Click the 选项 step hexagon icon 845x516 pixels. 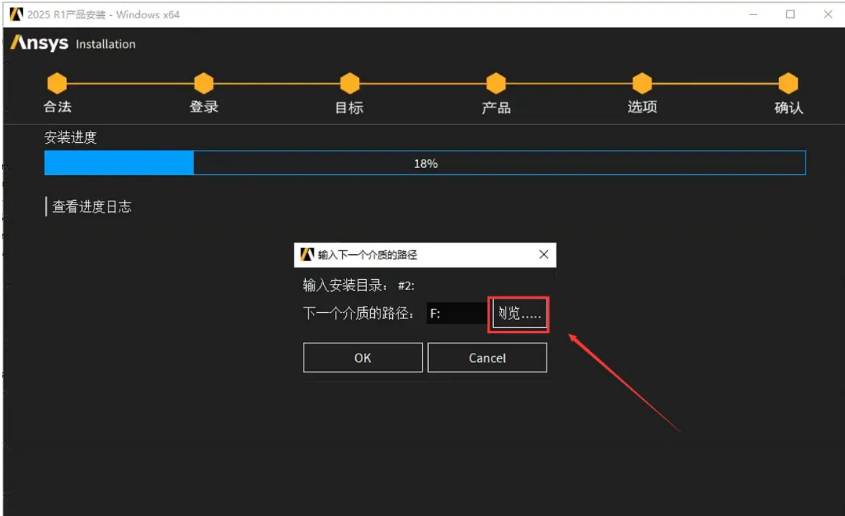coord(642,83)
